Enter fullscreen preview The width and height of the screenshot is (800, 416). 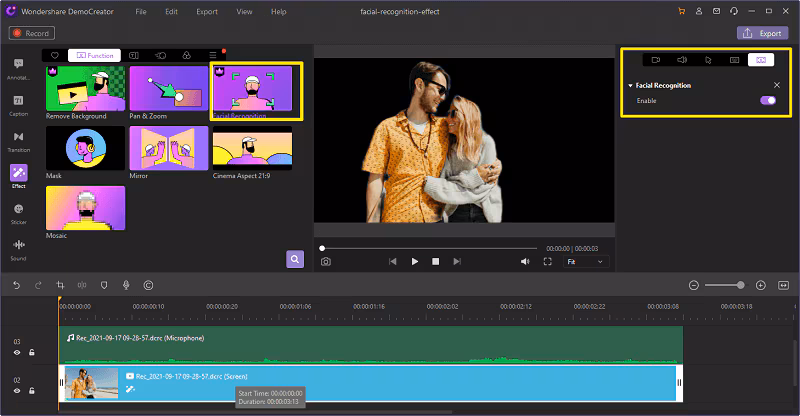point(547,261)
